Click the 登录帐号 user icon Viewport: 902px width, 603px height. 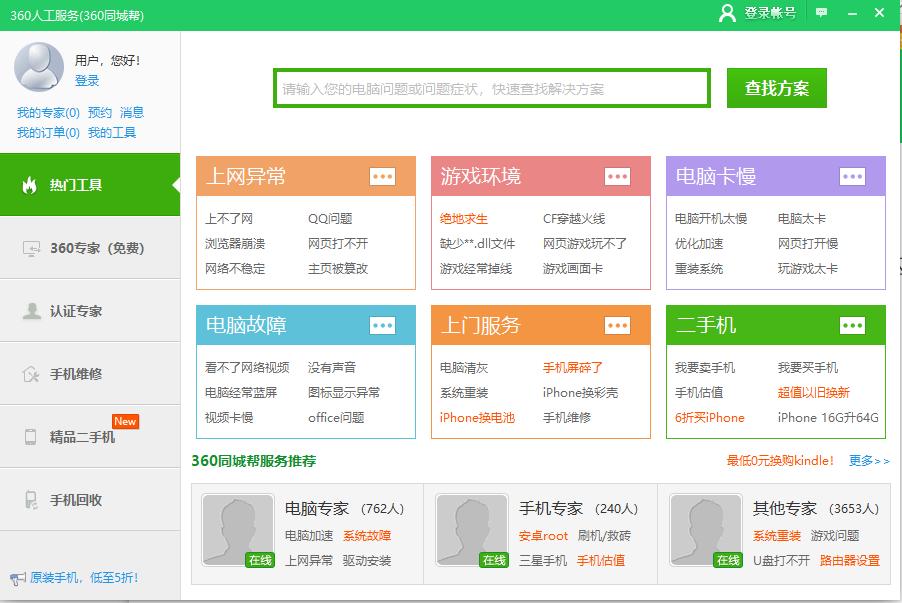725,14
